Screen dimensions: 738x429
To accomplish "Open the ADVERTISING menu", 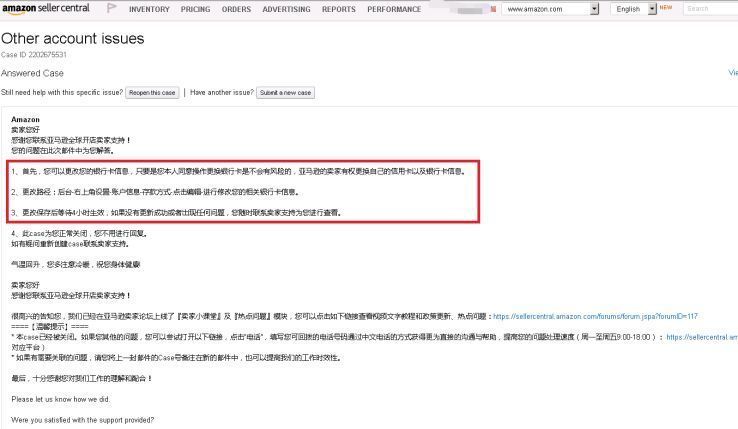I will tap(286, 9).
